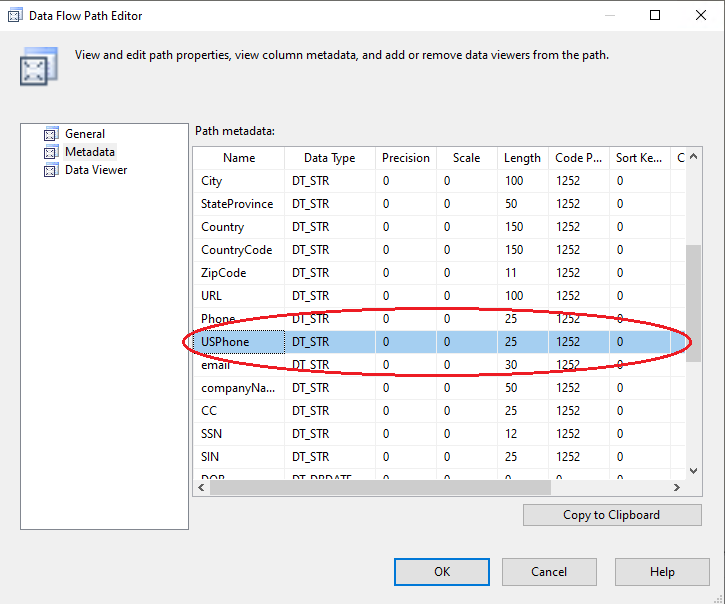Screen dimensions: 725x604
Task: Click the General page icon
Action: (50, 134)
